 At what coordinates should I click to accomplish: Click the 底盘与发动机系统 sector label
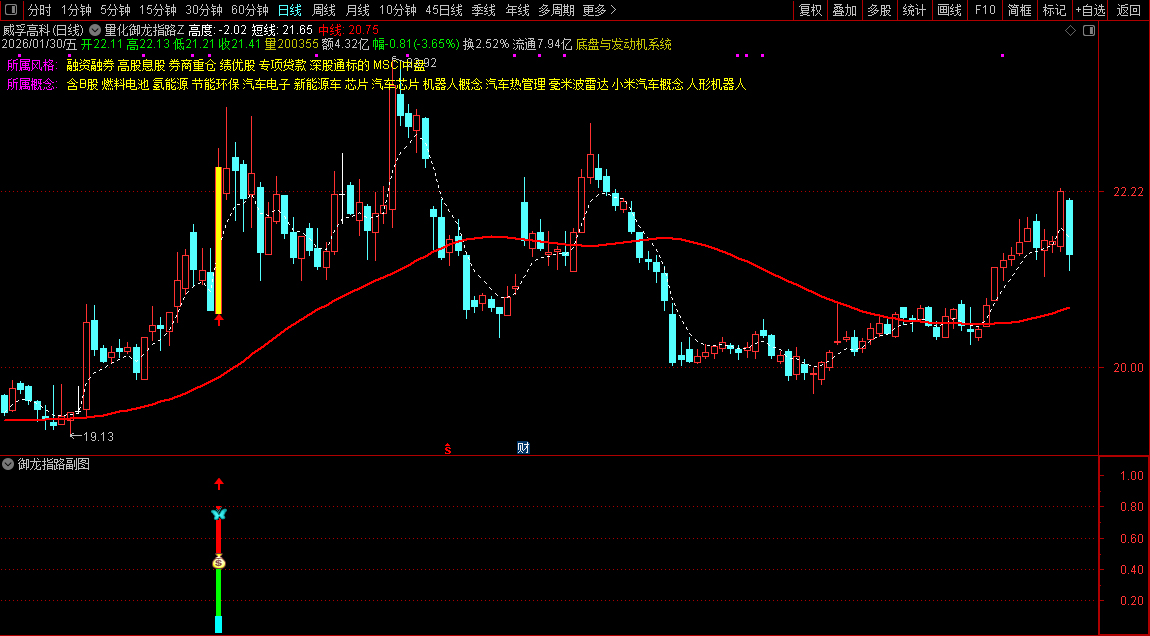tap(623, 44)
